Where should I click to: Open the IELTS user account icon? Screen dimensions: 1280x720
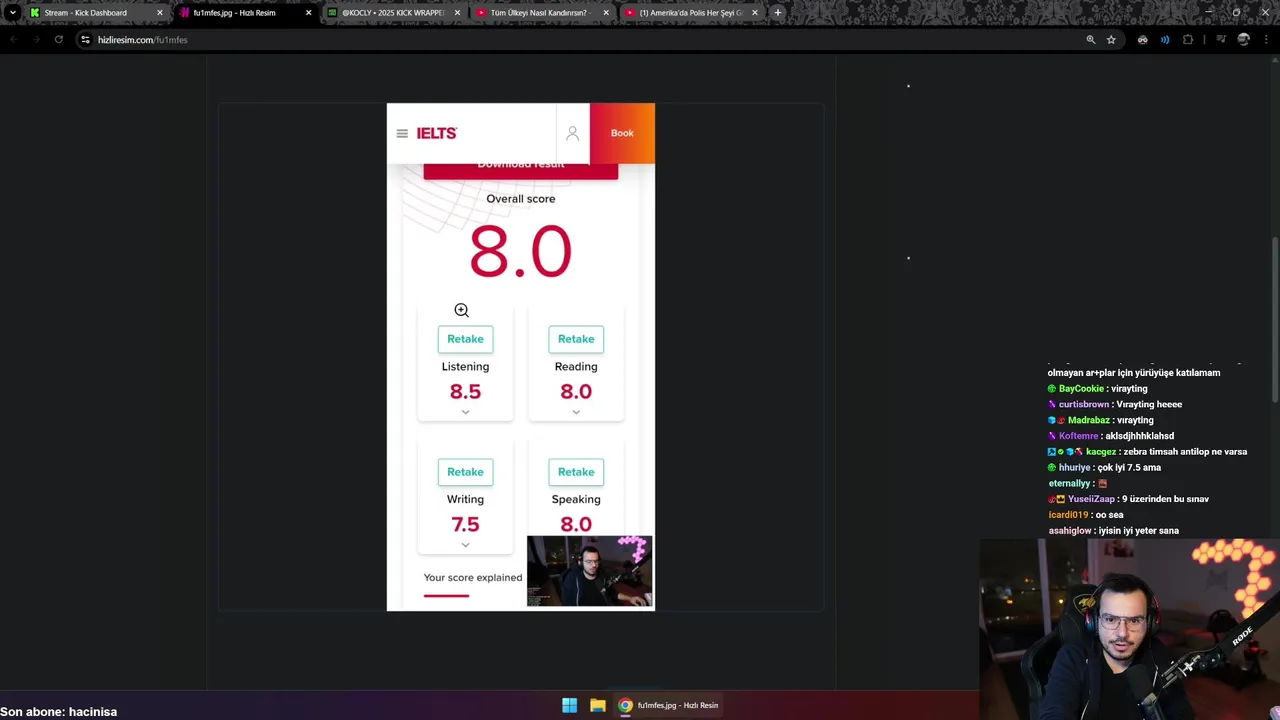click(573, 133)
